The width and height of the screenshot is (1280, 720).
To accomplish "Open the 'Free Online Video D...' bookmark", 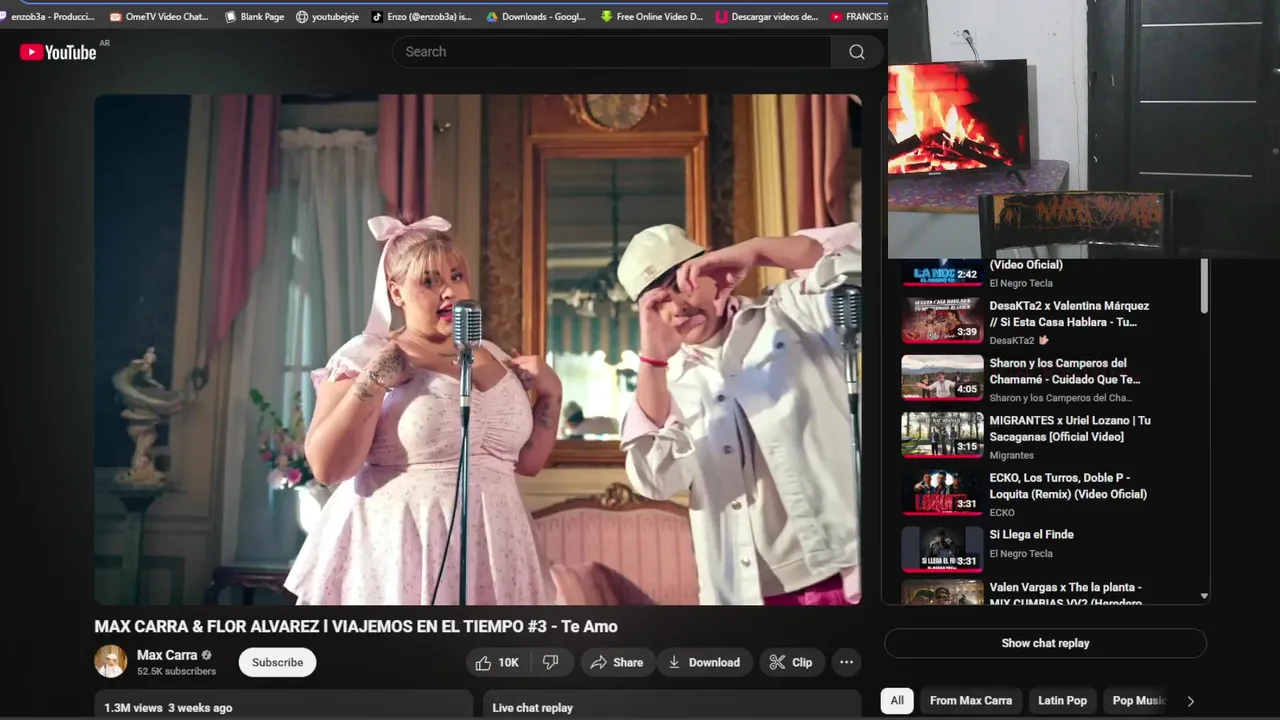I will tap(652, 16).
